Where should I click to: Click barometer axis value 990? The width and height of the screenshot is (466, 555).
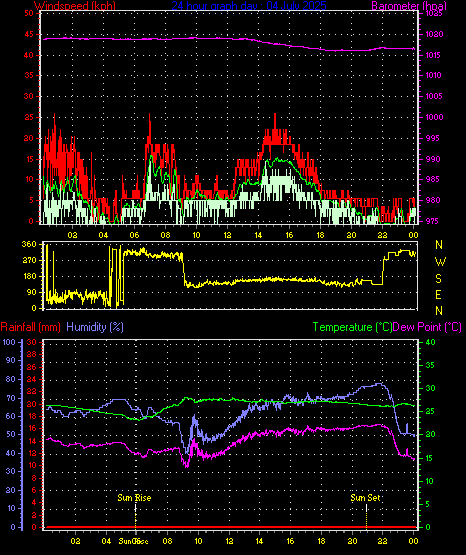pyautogui.click(x=433, y=159)
